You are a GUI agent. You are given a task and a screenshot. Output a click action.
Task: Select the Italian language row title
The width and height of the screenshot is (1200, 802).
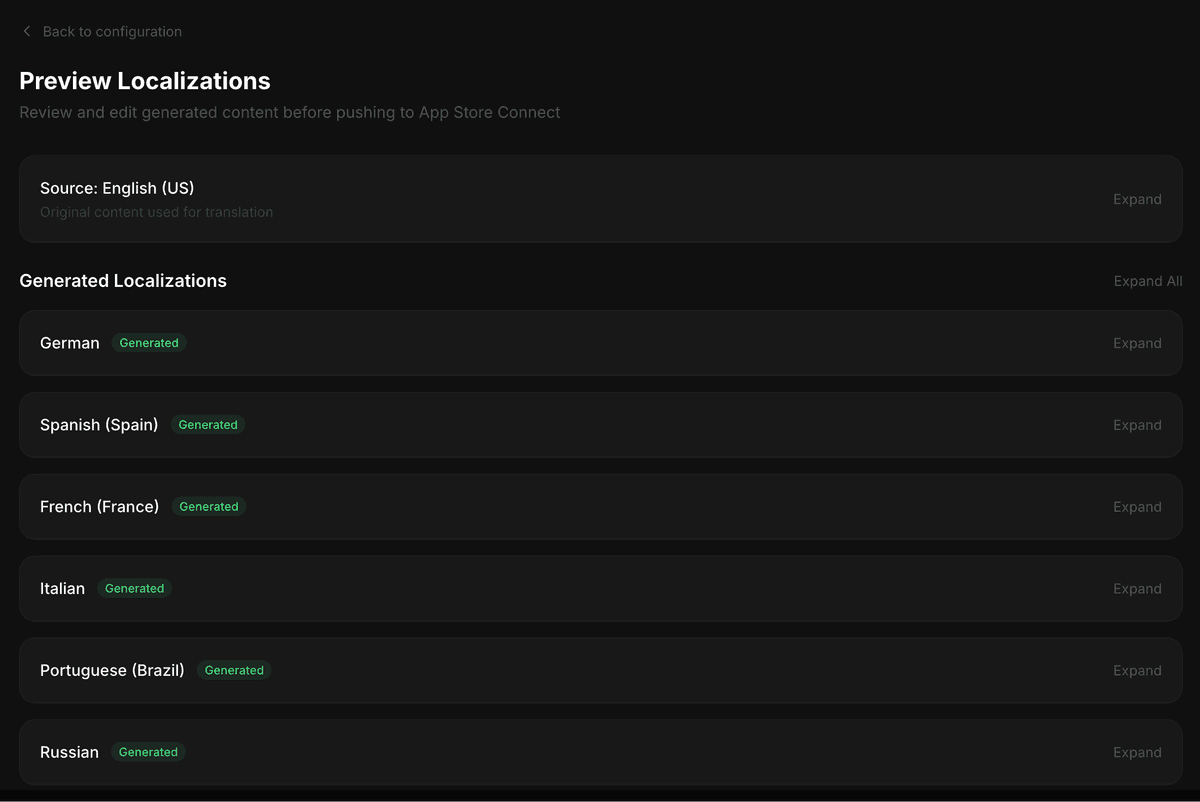pyautogui.click(x=62, y=589)
